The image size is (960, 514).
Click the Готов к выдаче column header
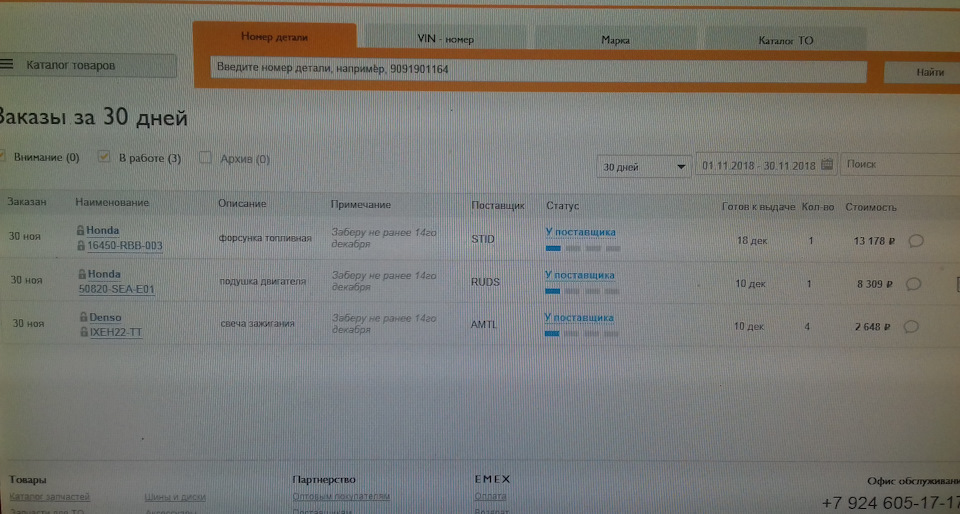(759, 207)
